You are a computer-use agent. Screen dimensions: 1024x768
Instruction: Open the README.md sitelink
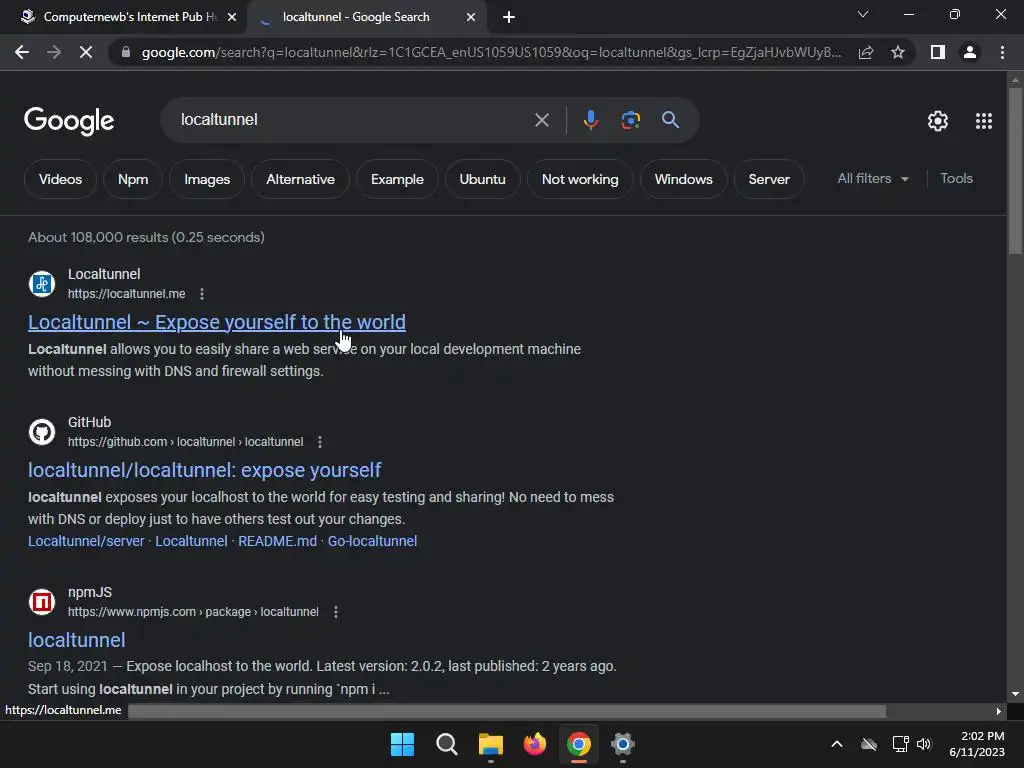point(277,541)
